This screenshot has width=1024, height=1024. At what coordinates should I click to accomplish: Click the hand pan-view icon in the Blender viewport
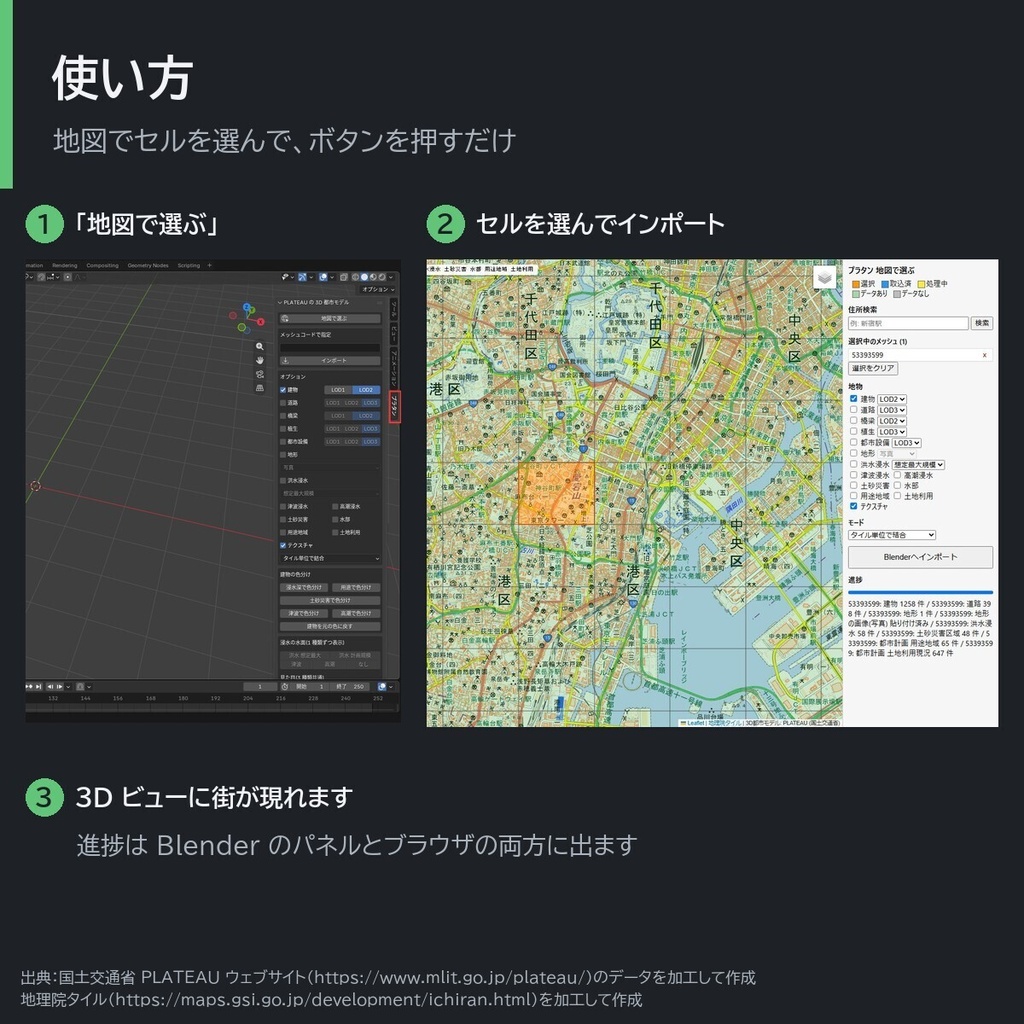tap(260, 360)
